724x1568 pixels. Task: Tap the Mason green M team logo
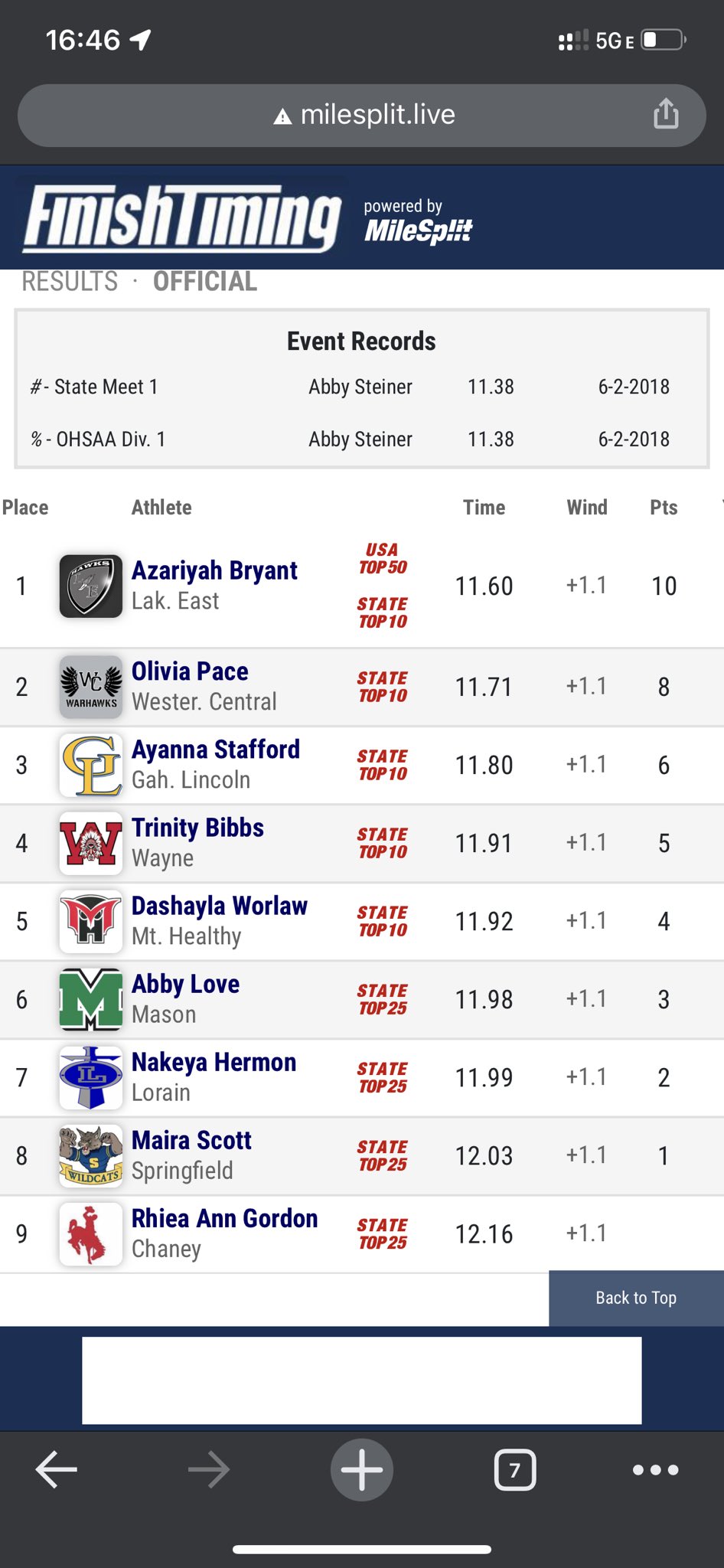[x=91, y=999]
